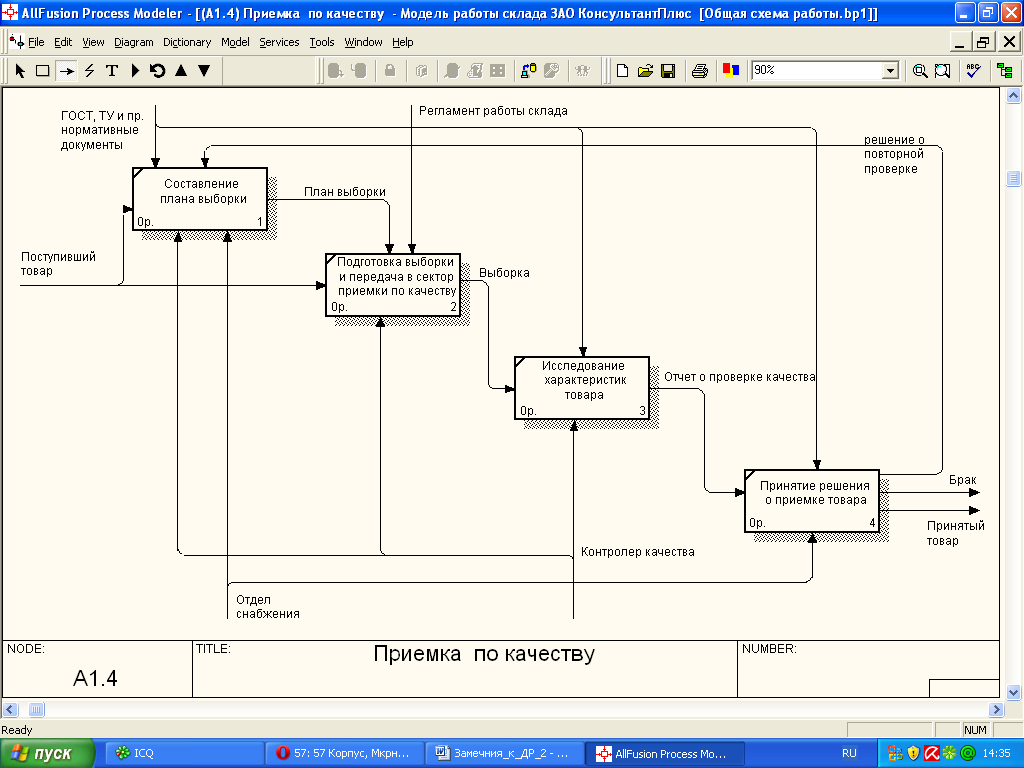1024x768 pixels.
Task: Click the File menu document icon
Action: pos(17,42)
